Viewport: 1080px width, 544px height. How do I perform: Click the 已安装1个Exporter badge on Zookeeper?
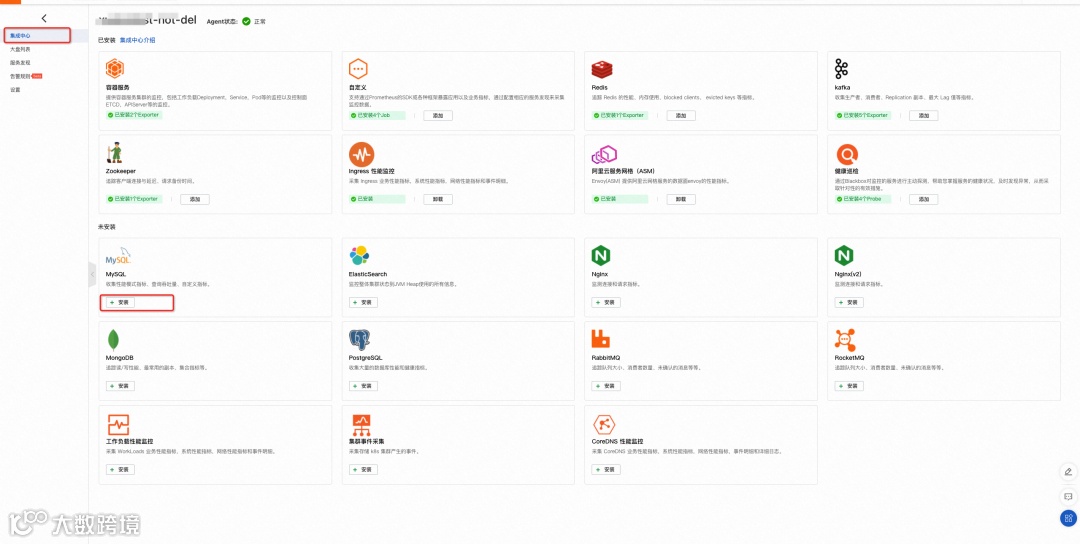click(x=134, y=199)
